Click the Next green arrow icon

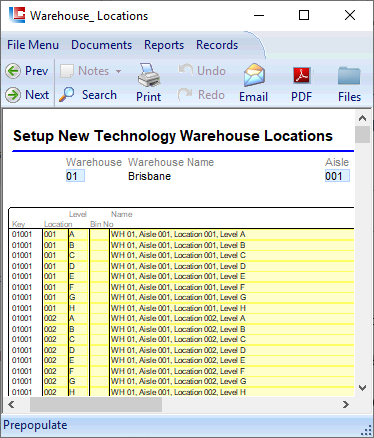pyautogui.click(x=13, y=95)
